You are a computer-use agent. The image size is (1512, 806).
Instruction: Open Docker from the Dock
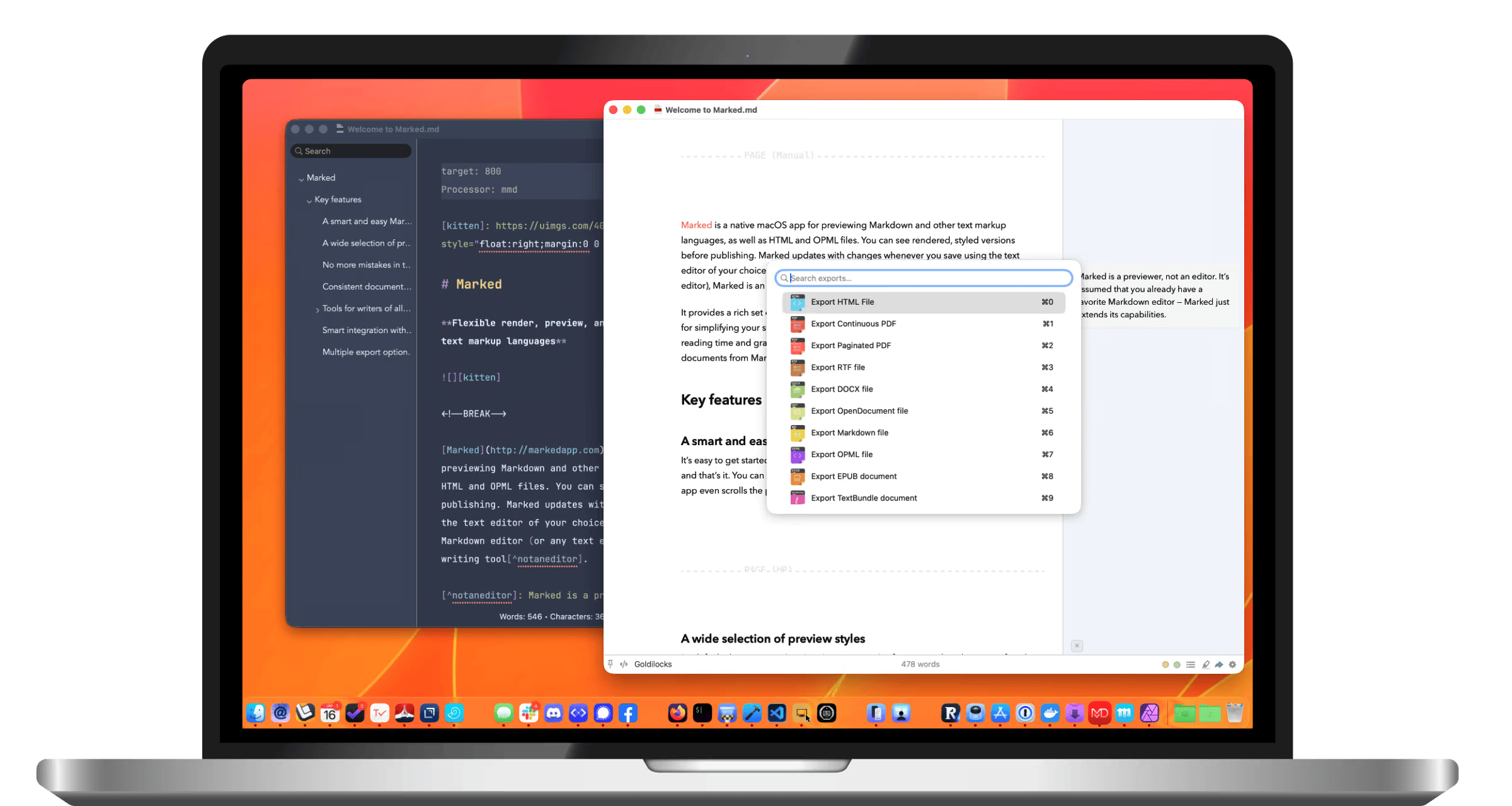[x=1050, y=713]
